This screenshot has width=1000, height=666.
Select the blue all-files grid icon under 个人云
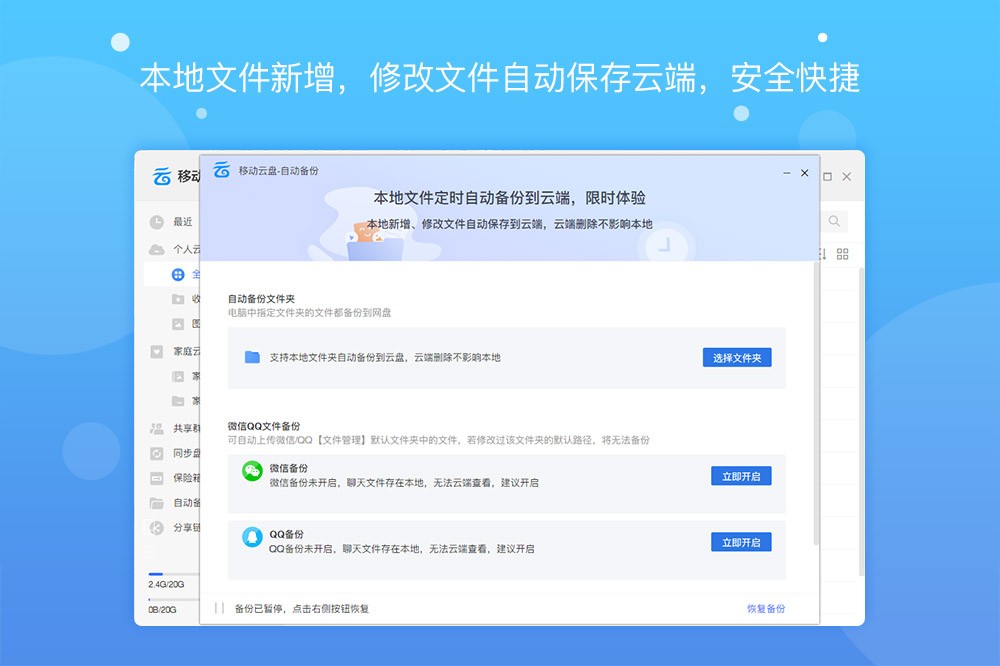click(178, 274)
